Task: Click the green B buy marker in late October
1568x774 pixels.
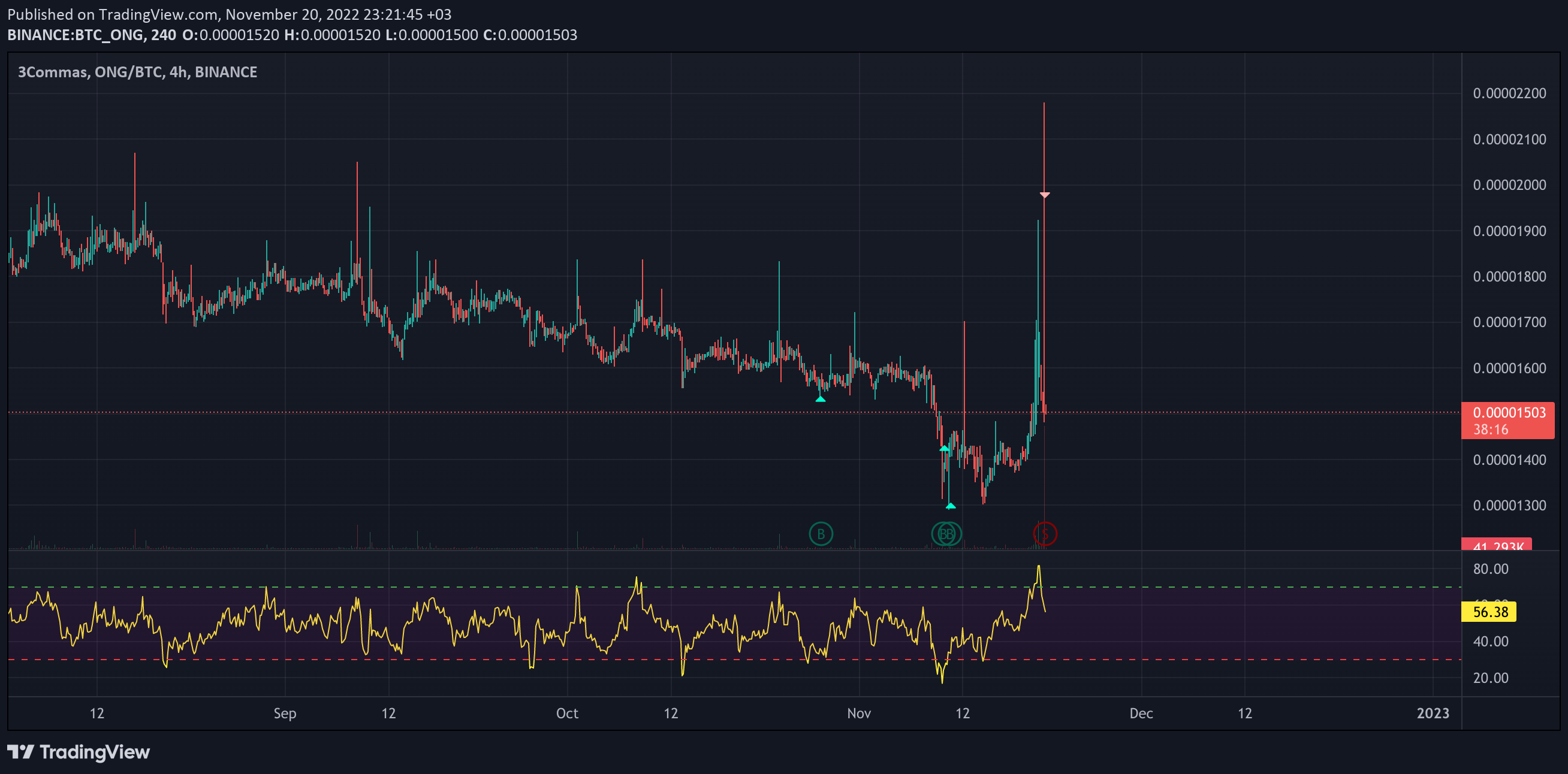Action: click(x=821, y=534)
